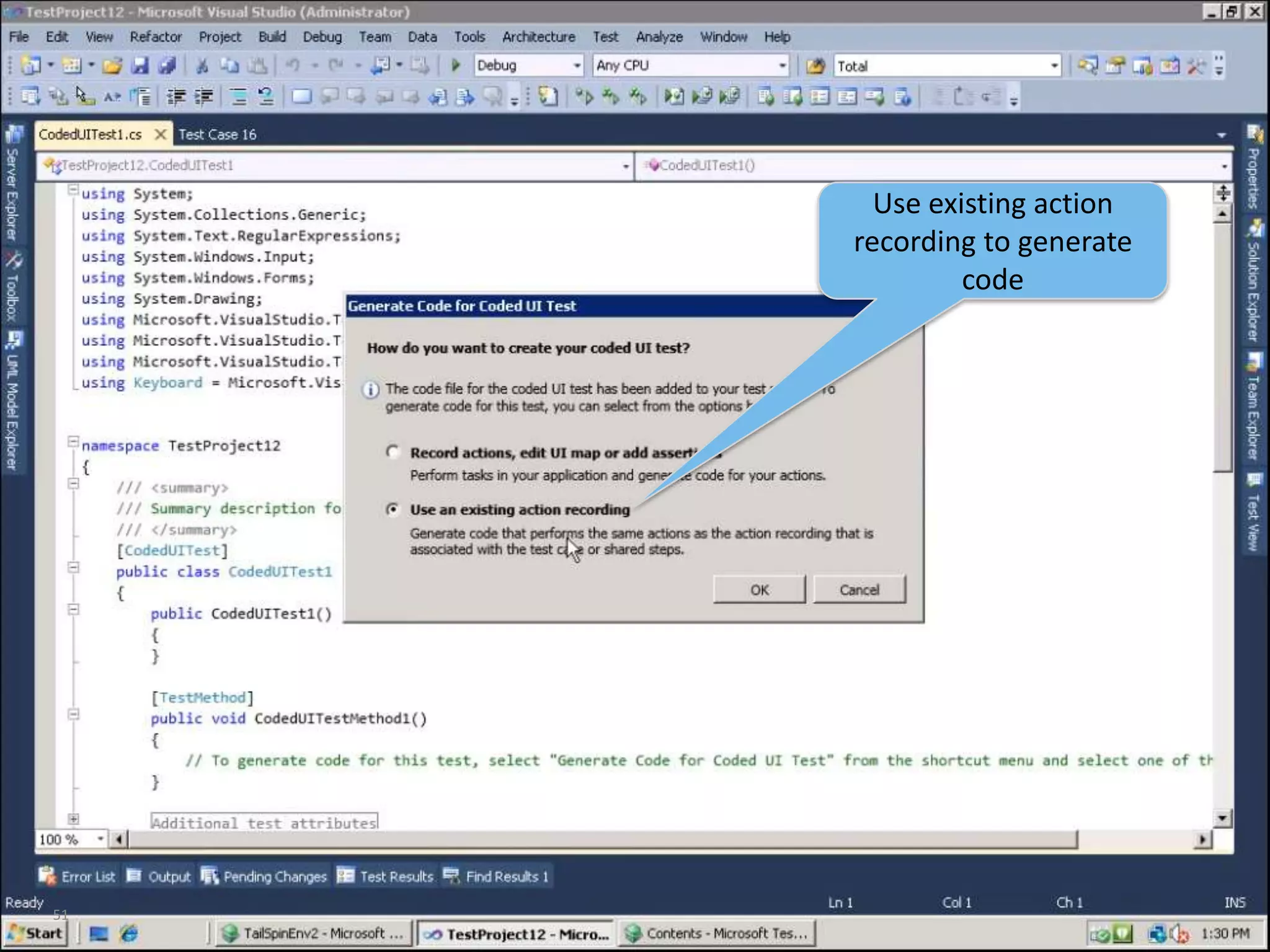Click the Copy icon in toolbar
The width and height of the screenshot is (1270, 952).
click(229, 65)
